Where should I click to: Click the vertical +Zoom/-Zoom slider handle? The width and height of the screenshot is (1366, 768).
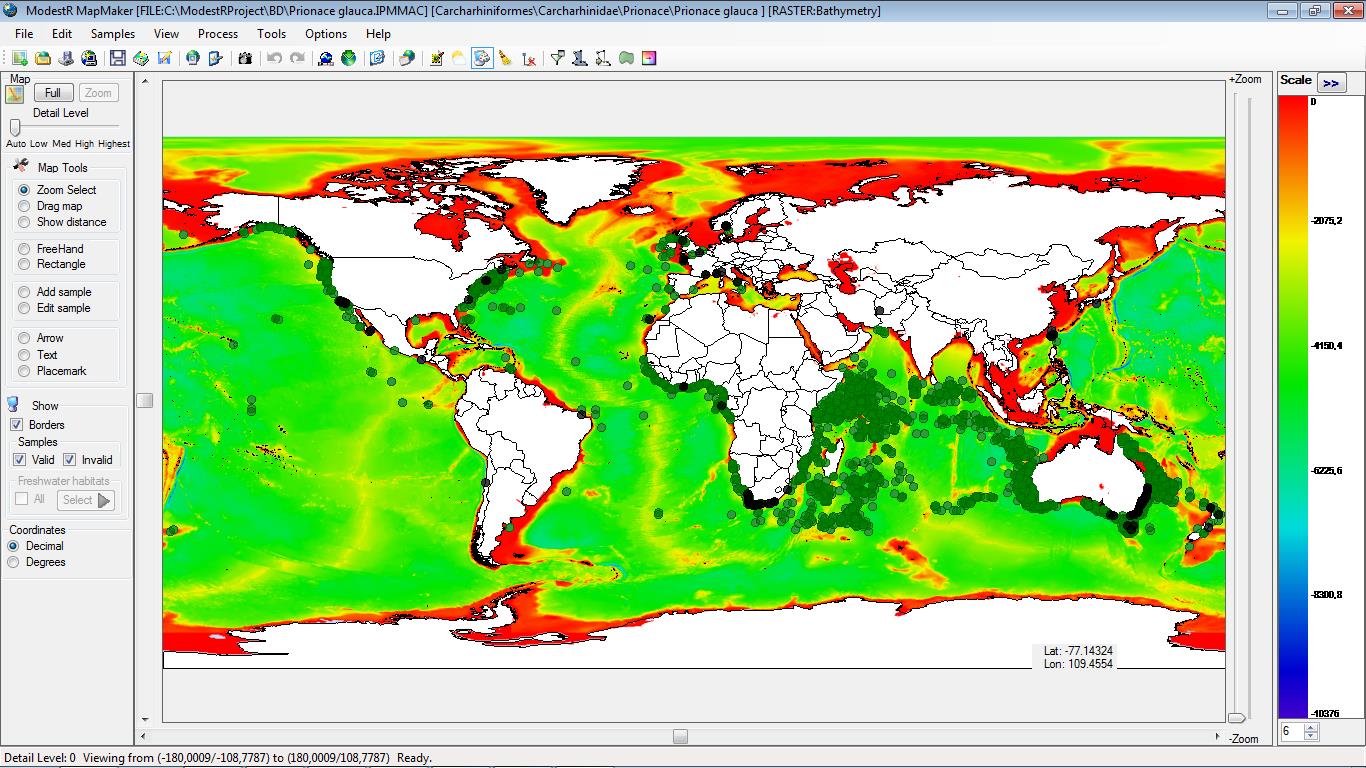tap(1237, 718)
